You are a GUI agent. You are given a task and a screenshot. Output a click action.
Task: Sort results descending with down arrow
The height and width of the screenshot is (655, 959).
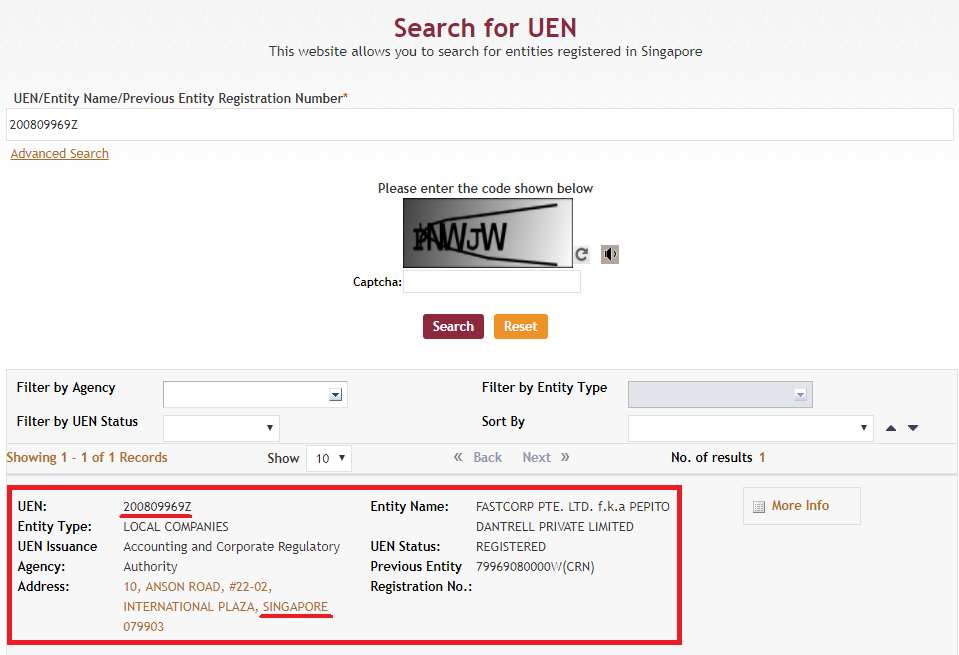point(913,428)
